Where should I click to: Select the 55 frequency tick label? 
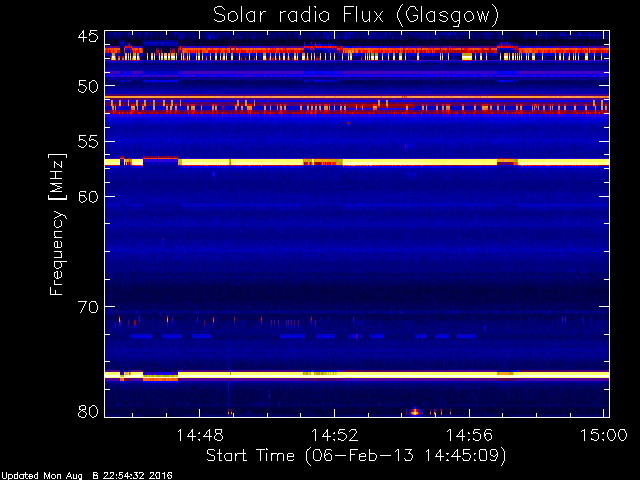[x=88, y=142]
